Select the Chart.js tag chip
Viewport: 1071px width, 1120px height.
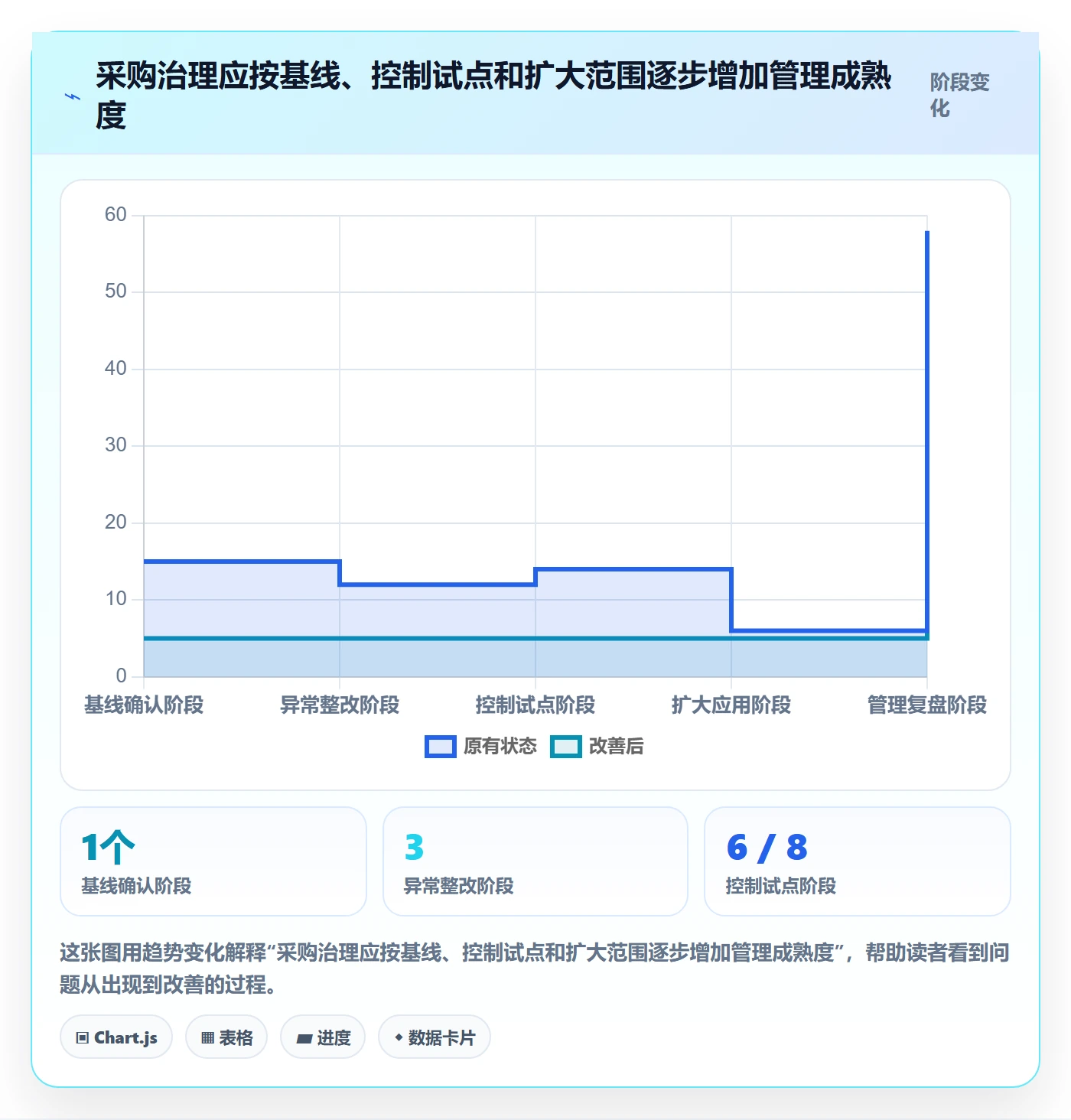(x=116, y=1037)
